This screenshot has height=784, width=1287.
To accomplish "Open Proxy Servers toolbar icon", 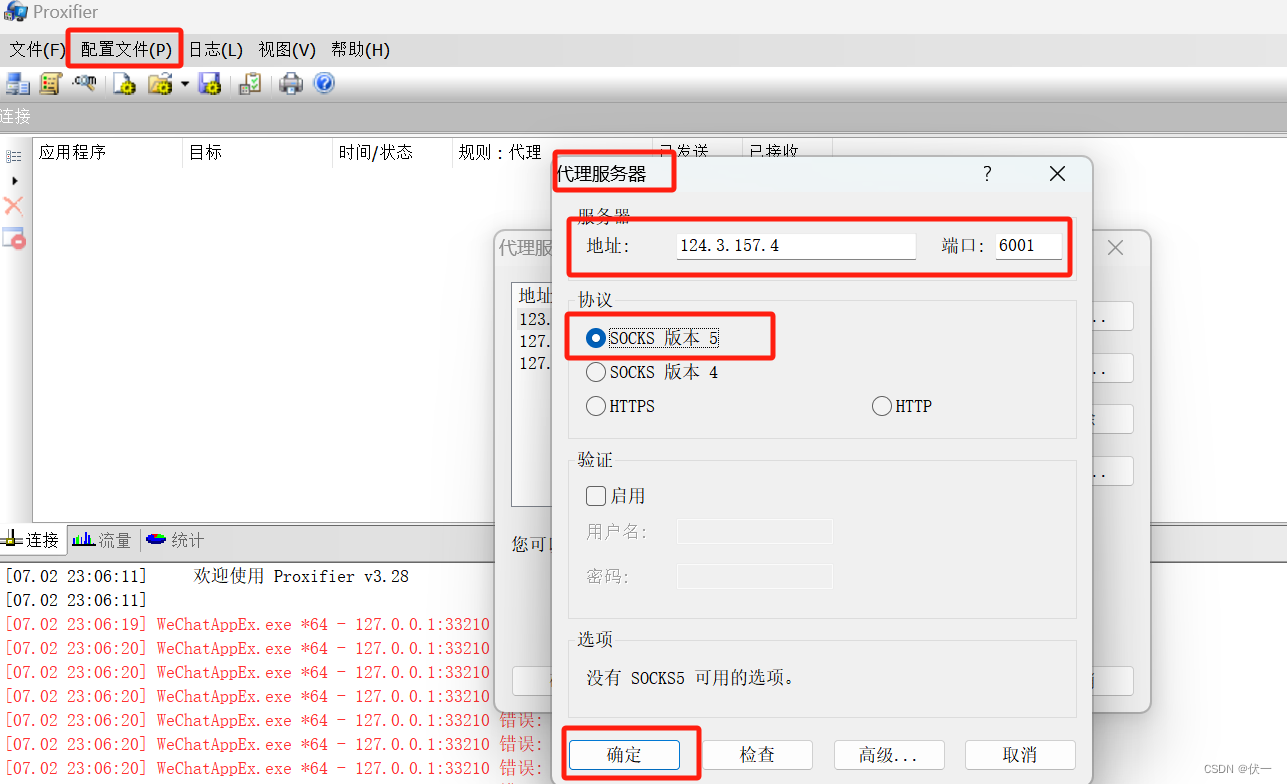I will [18, 84].
